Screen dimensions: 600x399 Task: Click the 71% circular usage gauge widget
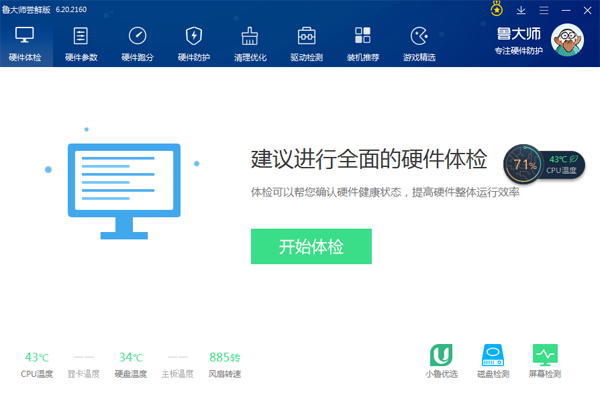click(523, 164)
